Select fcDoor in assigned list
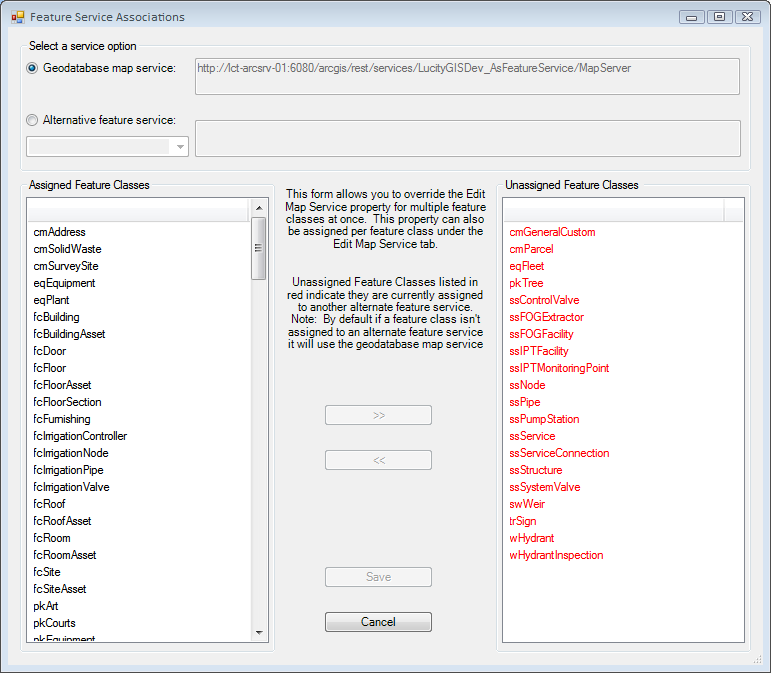This screenshot has width=771, height=673. [50, 351]
